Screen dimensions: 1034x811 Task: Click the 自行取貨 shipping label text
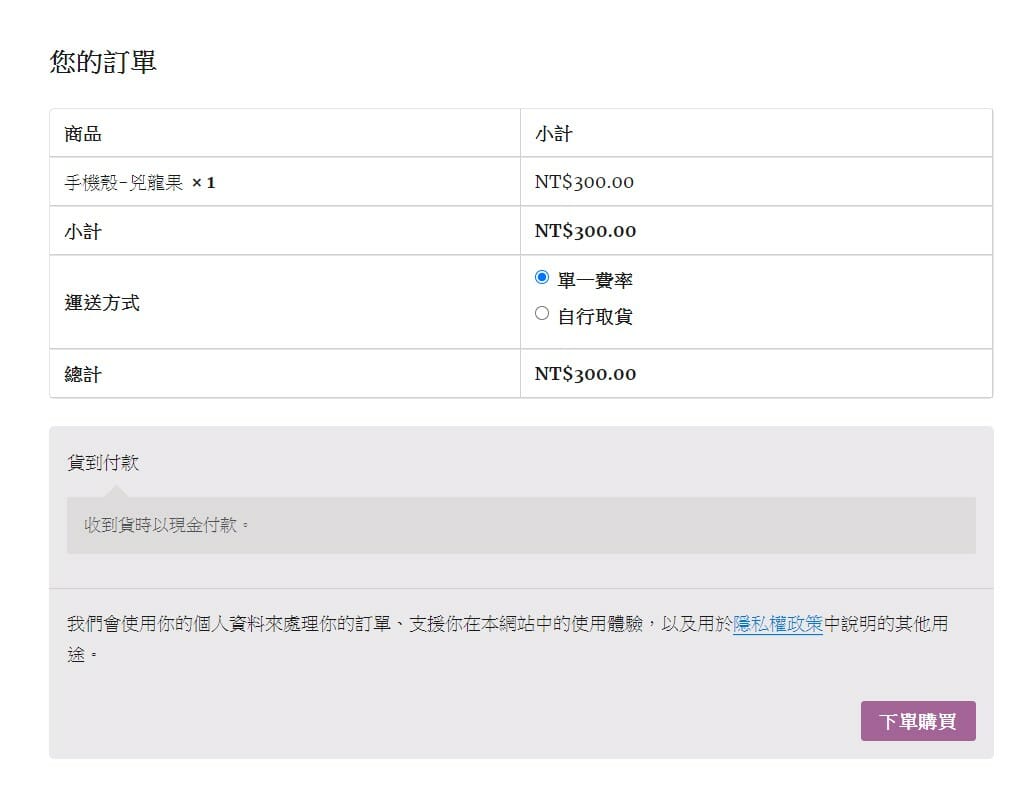click(594, 317)
